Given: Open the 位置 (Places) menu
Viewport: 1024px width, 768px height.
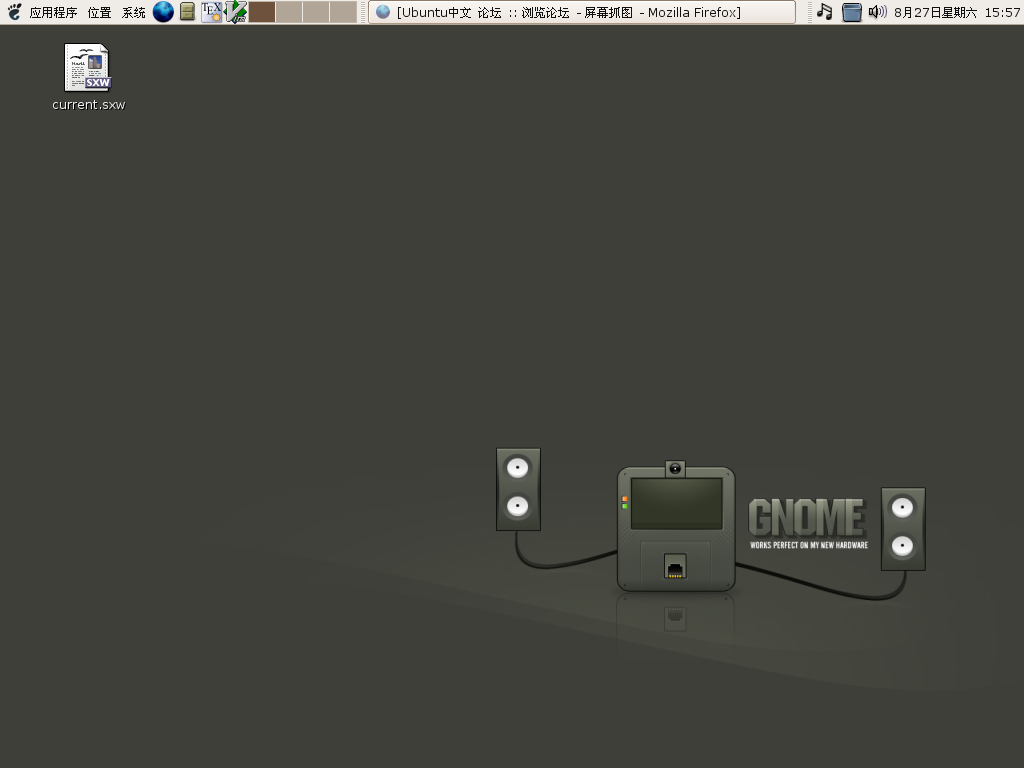Looking at the screenshot, I should click(99, 12).
